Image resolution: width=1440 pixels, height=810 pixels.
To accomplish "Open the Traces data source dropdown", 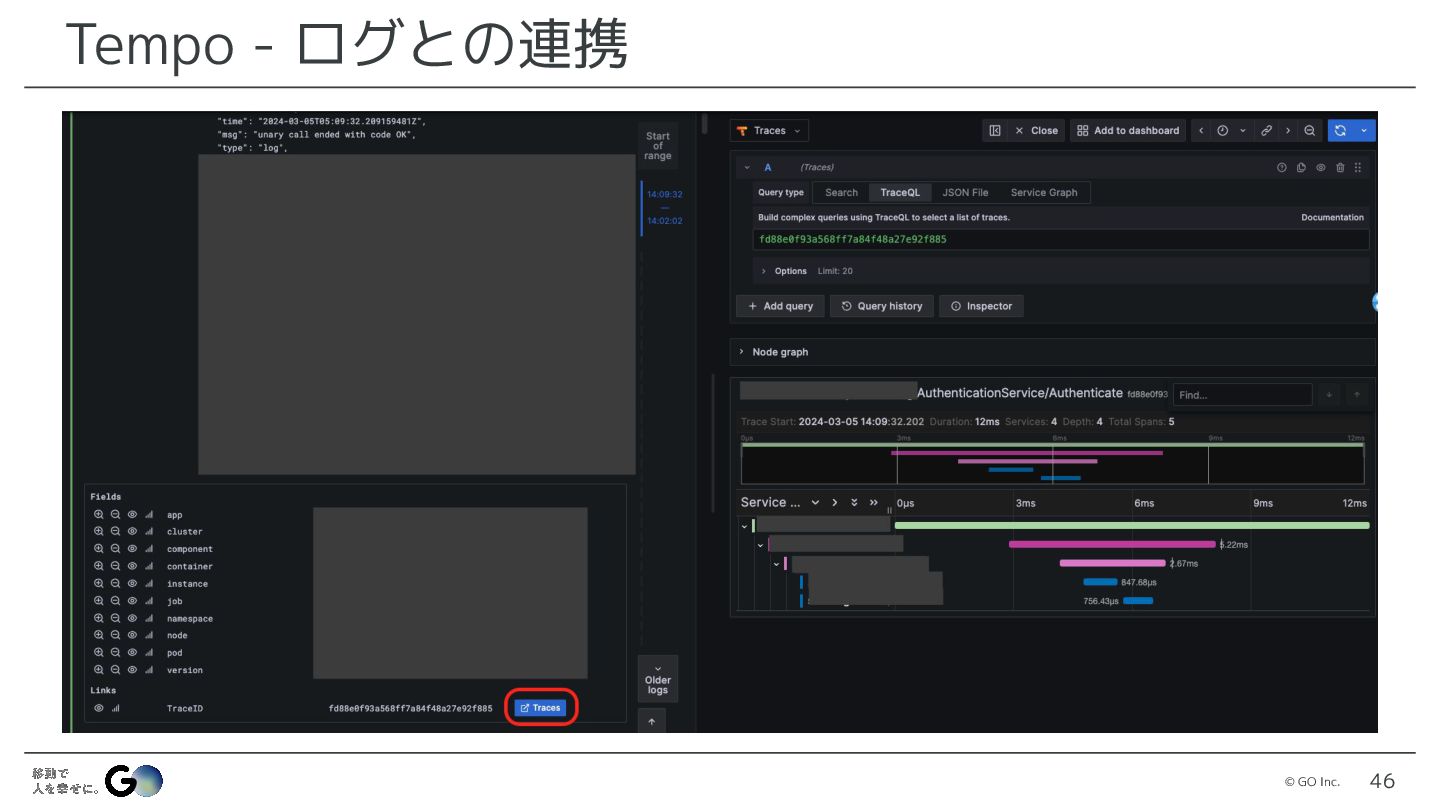I will coord(770,131).
